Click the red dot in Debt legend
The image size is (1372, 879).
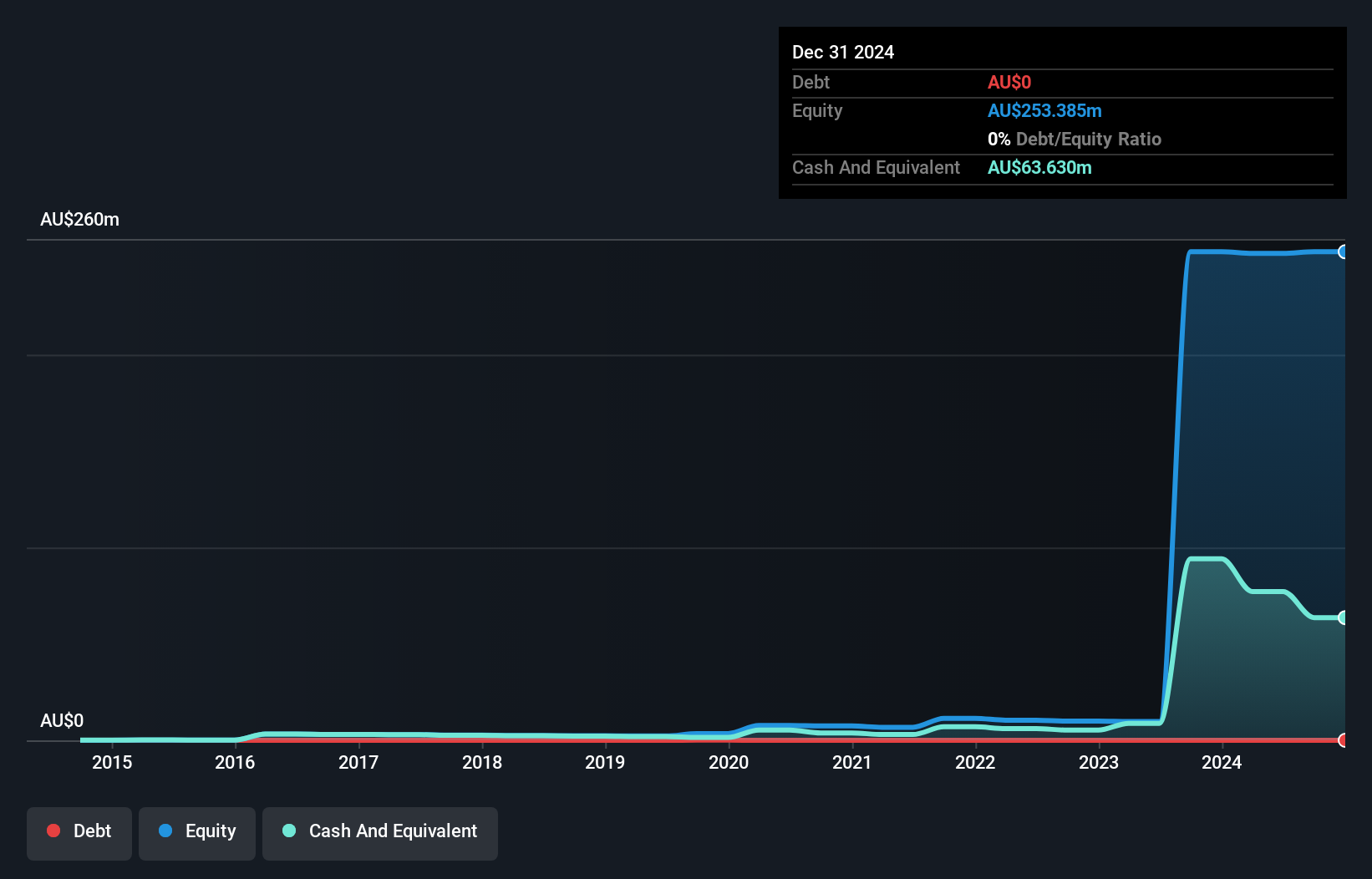(53, 831)
